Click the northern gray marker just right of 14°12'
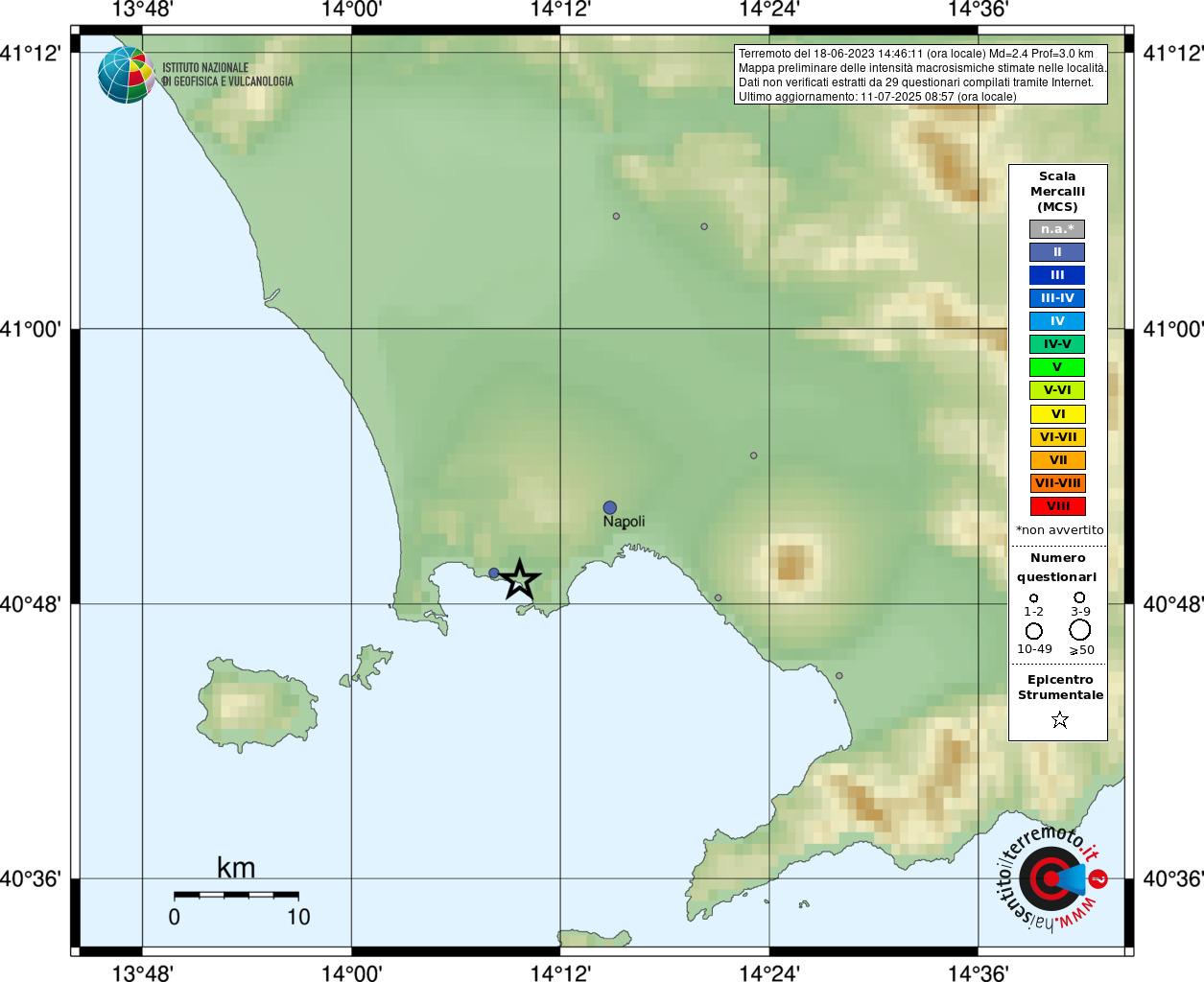The height and width of the screenshot is (982, 1204). pos(616,216)
